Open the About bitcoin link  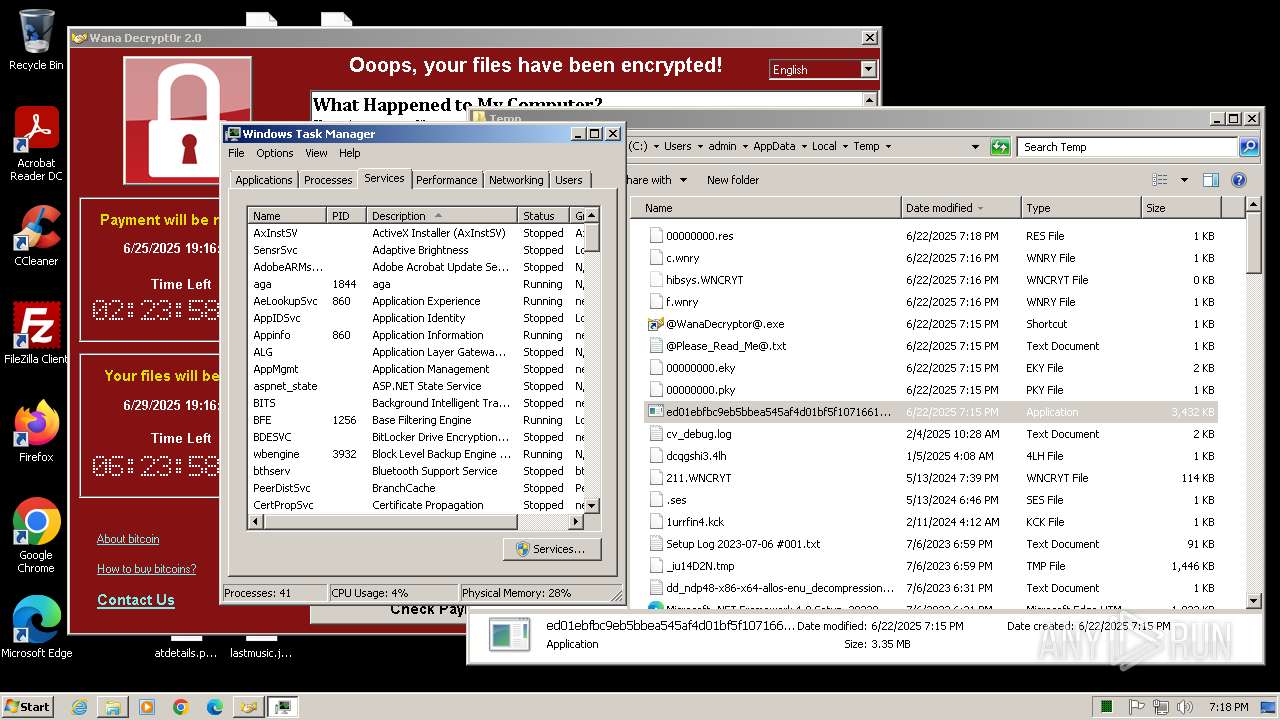128,539
